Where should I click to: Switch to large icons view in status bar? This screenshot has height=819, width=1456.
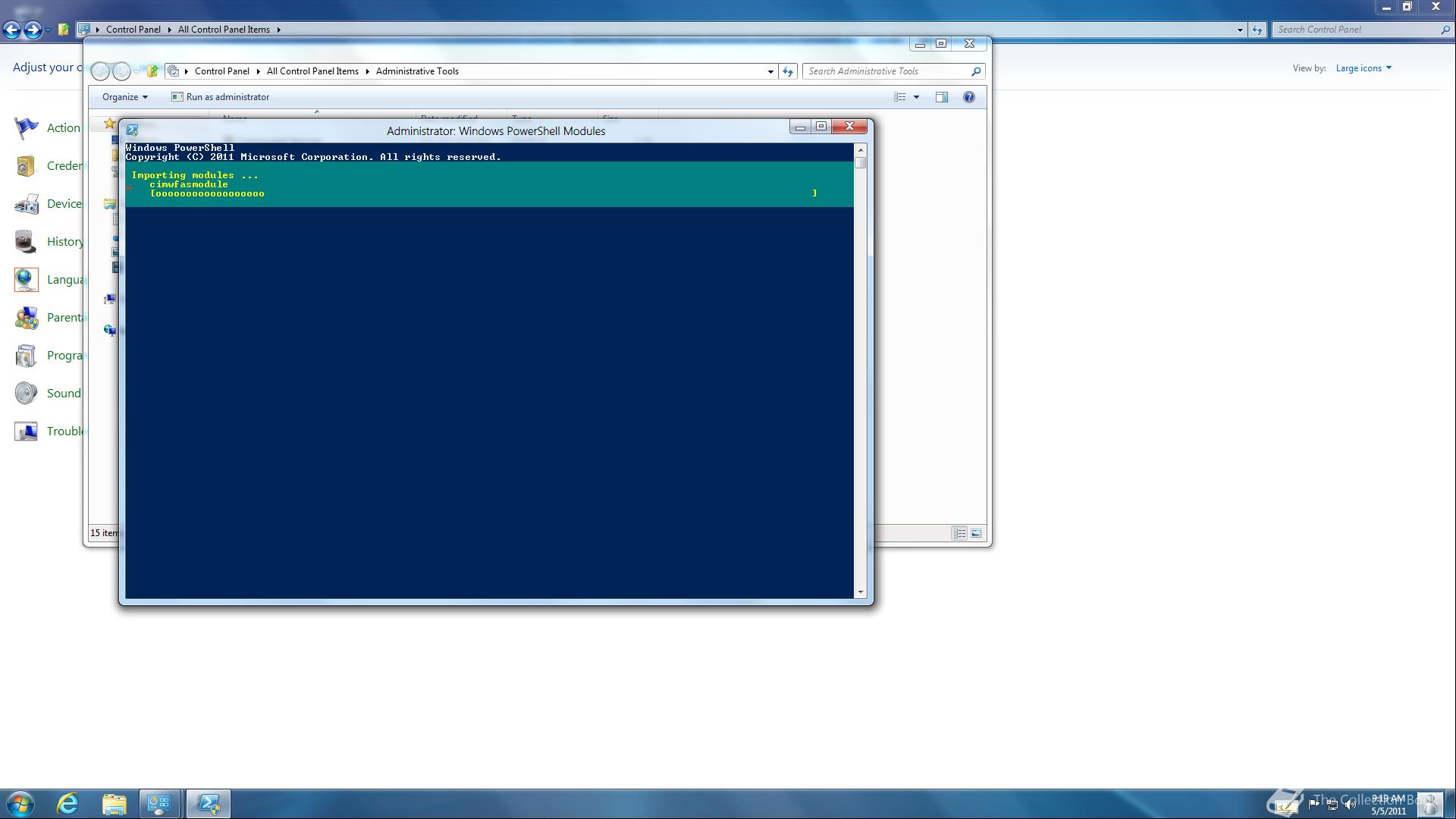coord(976,534)
